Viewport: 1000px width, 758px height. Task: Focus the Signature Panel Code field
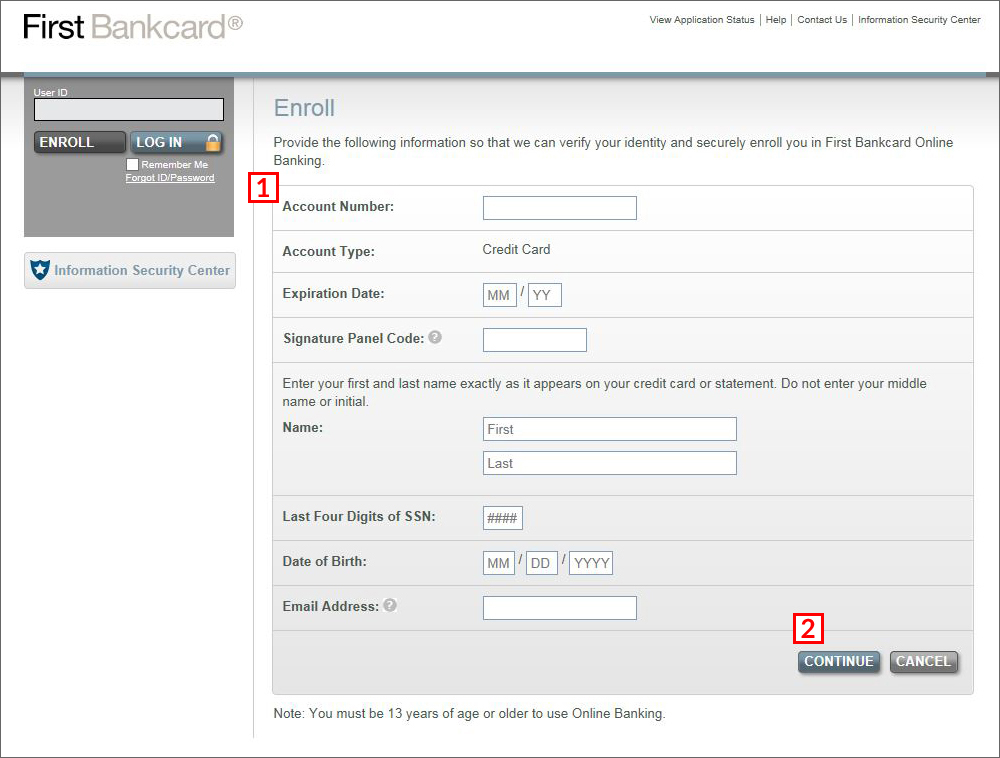(x=534, y=340)
